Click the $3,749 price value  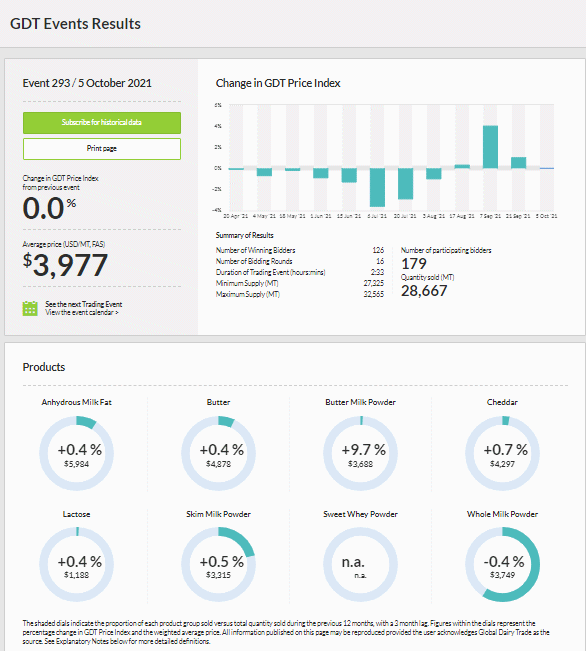[x=503, y=575]
